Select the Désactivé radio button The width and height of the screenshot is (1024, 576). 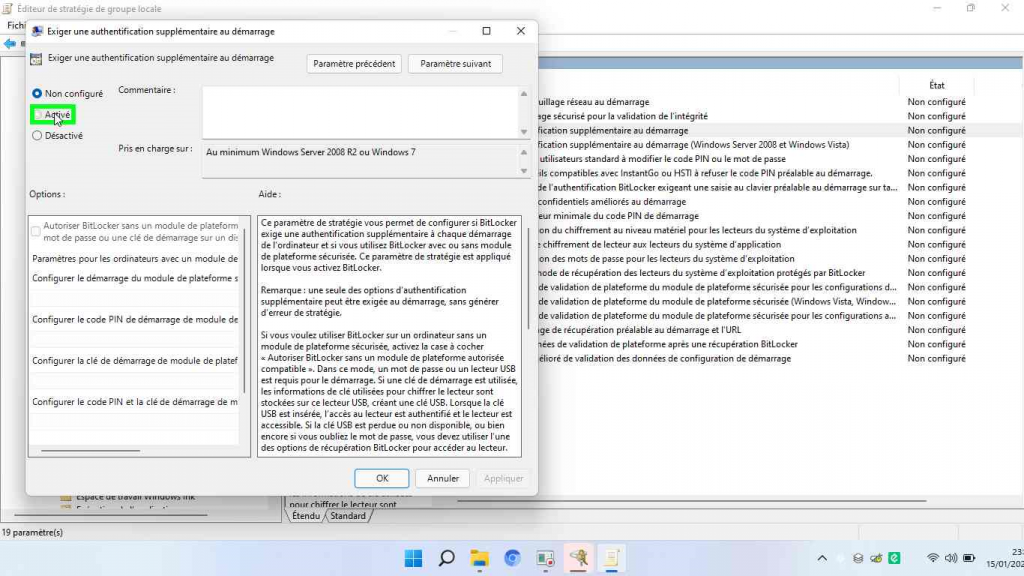click(38, 136)
